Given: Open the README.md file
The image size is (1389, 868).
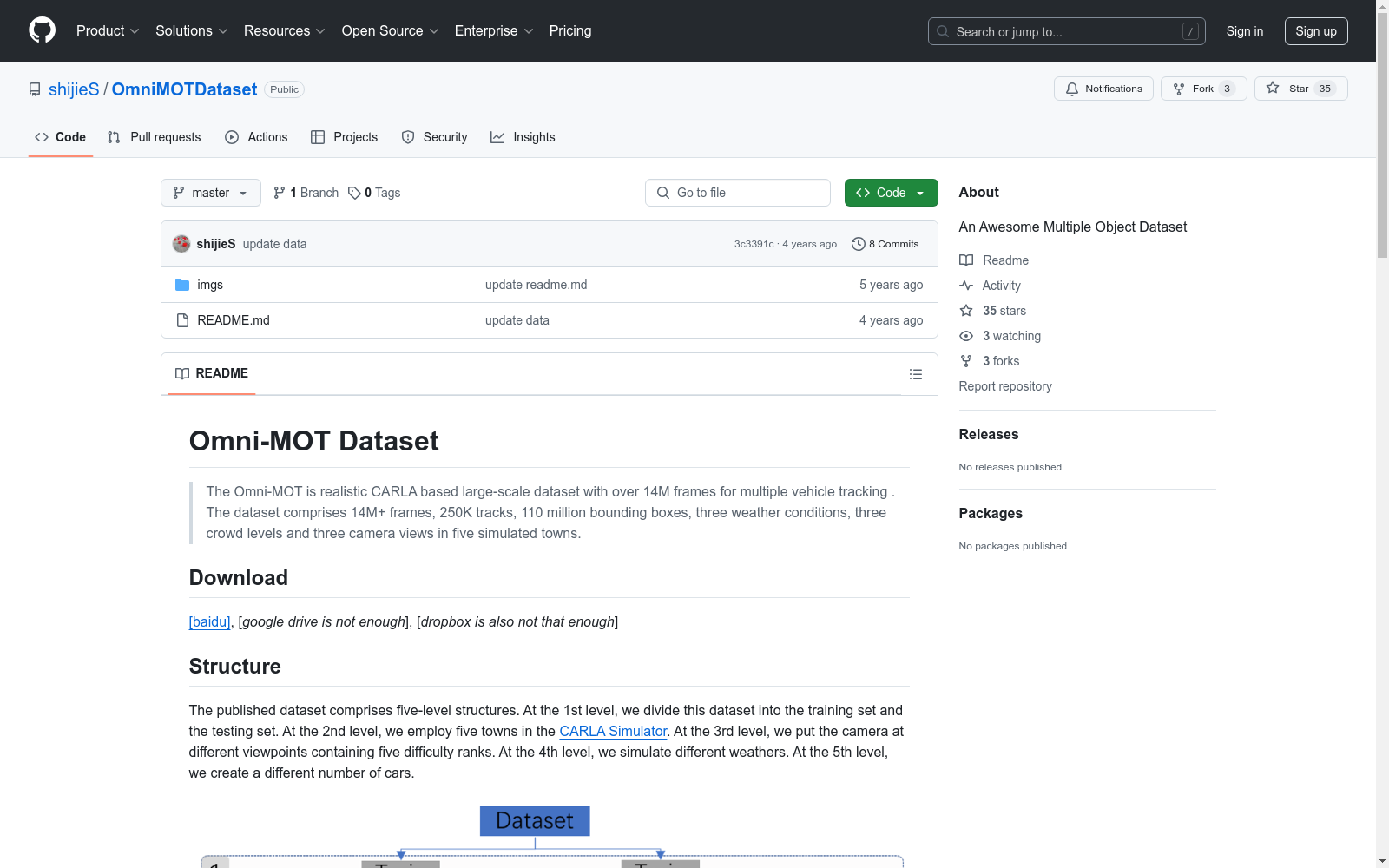Looking at the screenshot, I should 234,320.
